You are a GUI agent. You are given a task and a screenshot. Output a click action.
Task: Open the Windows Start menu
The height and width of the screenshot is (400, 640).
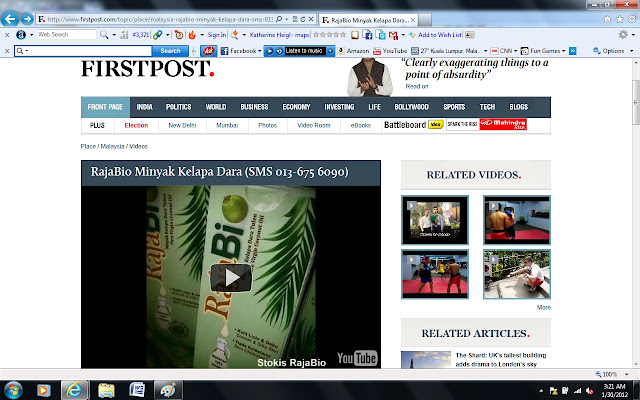point(13,390)
